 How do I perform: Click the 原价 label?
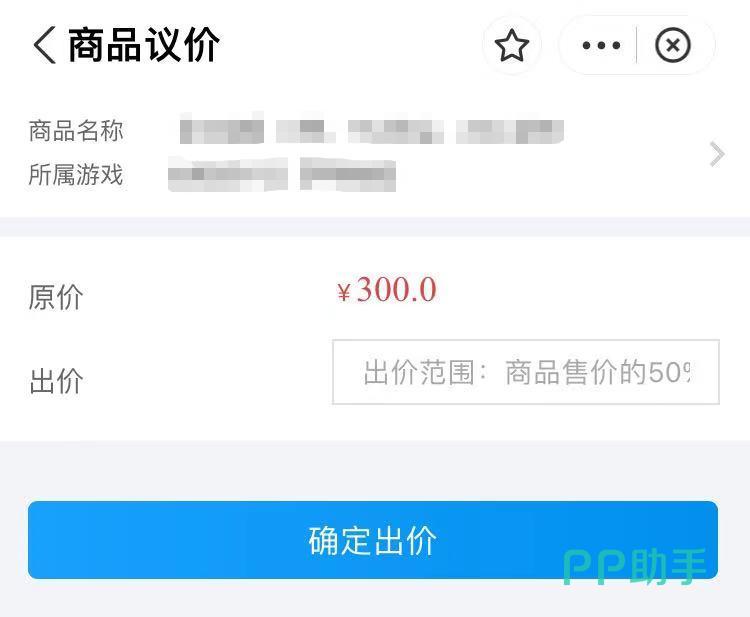click(x=56, y=297)
